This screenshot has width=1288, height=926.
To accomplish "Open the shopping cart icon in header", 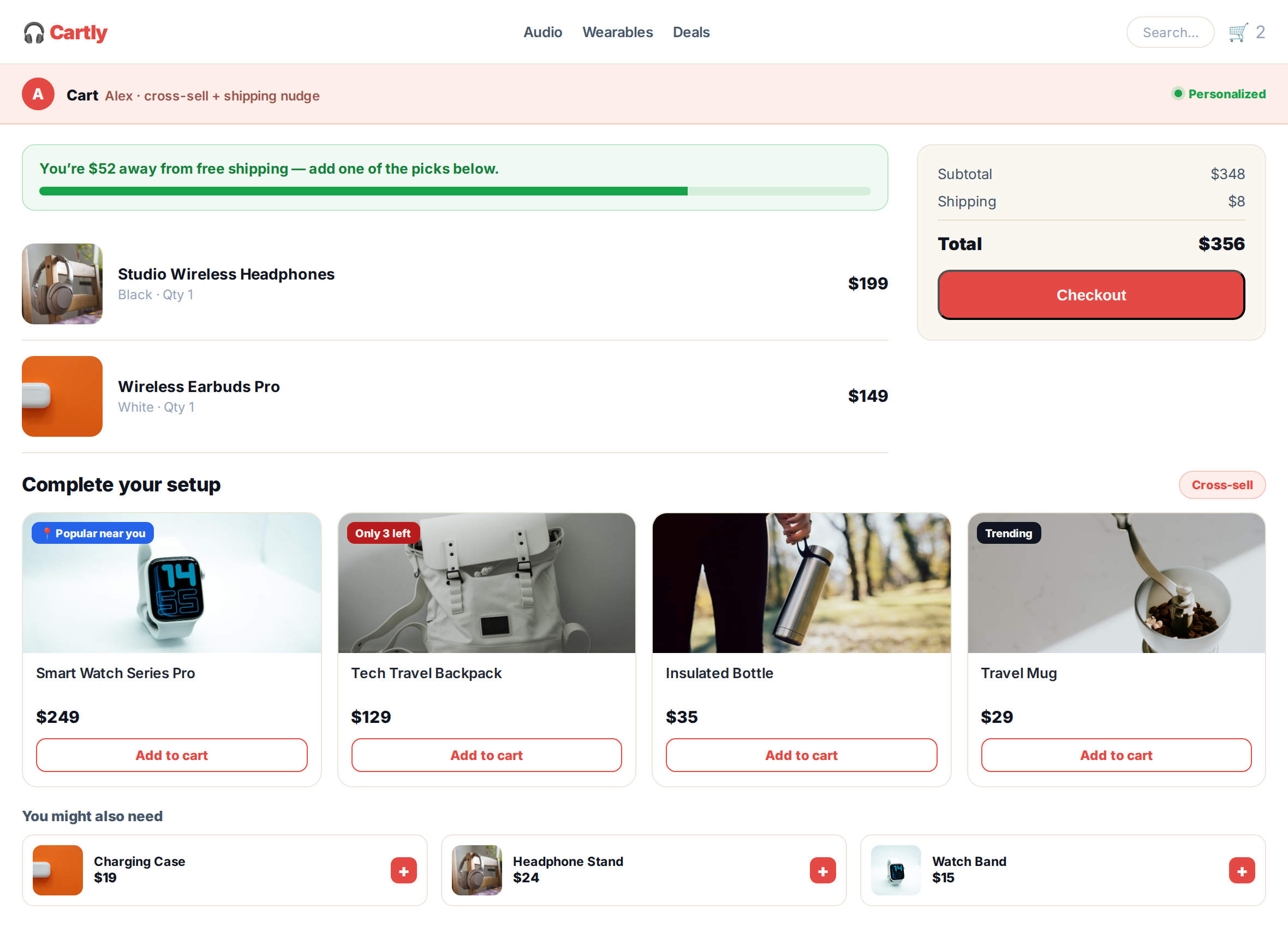I will click(x=1238, y=32).
